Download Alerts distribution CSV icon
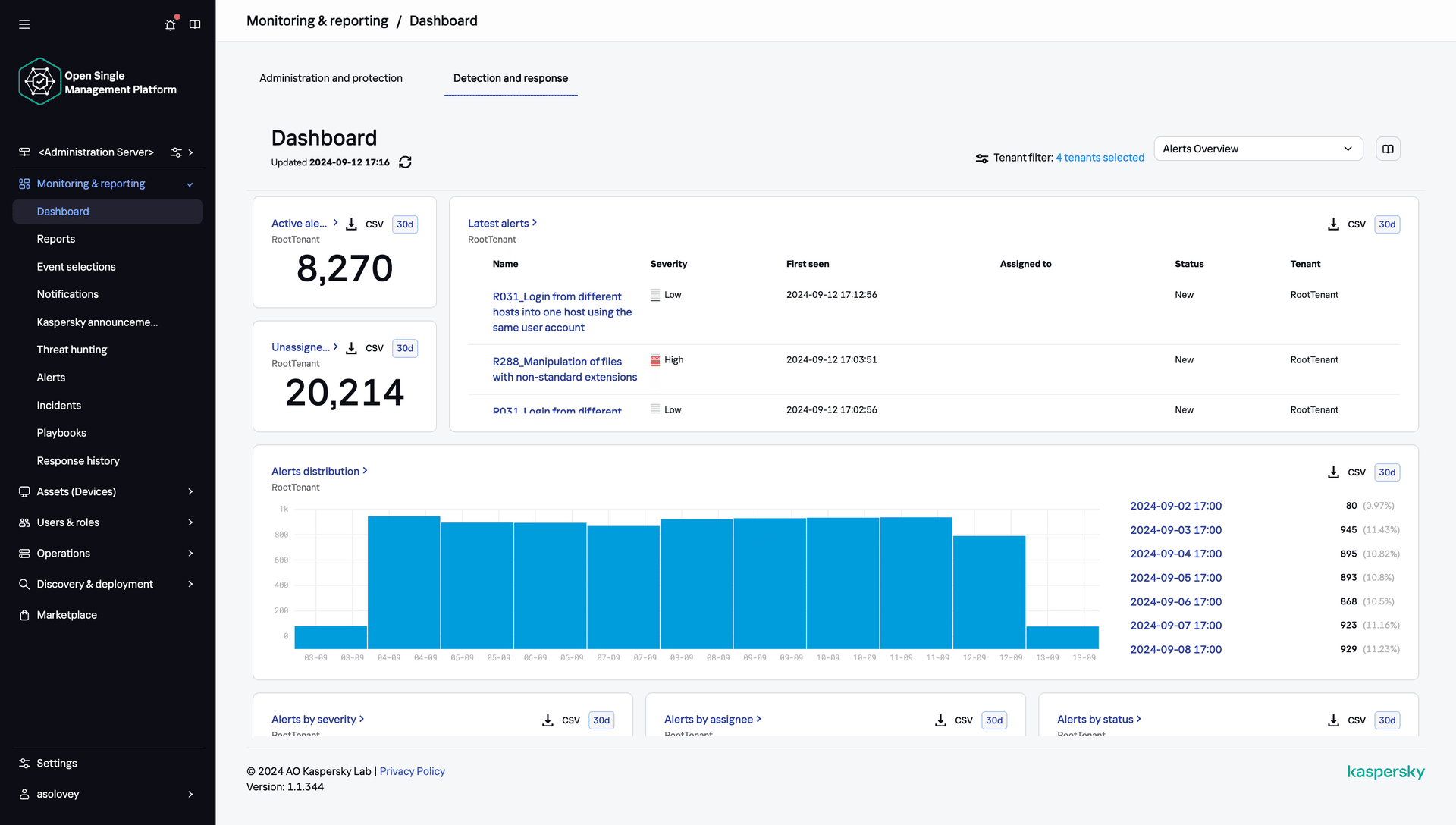The height and width of the screenshot is (825, 1456). coord(1333,472)
